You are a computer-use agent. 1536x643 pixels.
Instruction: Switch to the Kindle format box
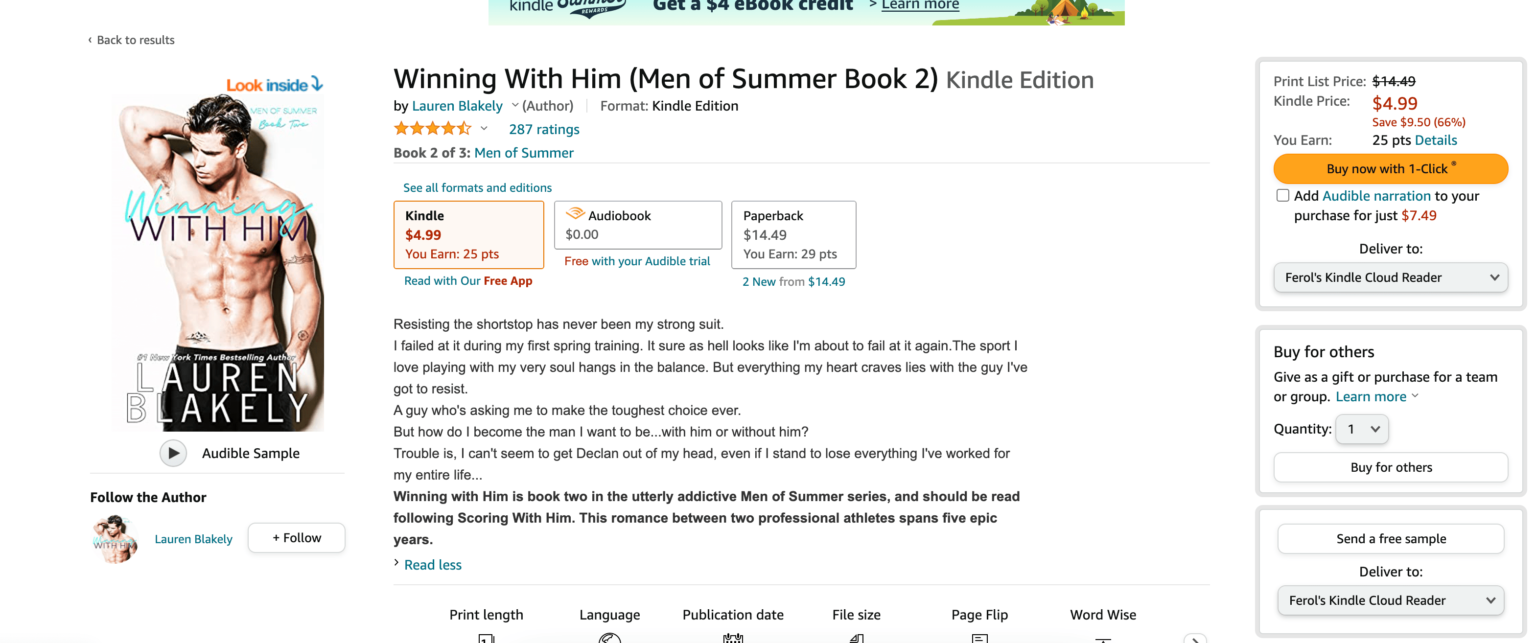point(468,234)
